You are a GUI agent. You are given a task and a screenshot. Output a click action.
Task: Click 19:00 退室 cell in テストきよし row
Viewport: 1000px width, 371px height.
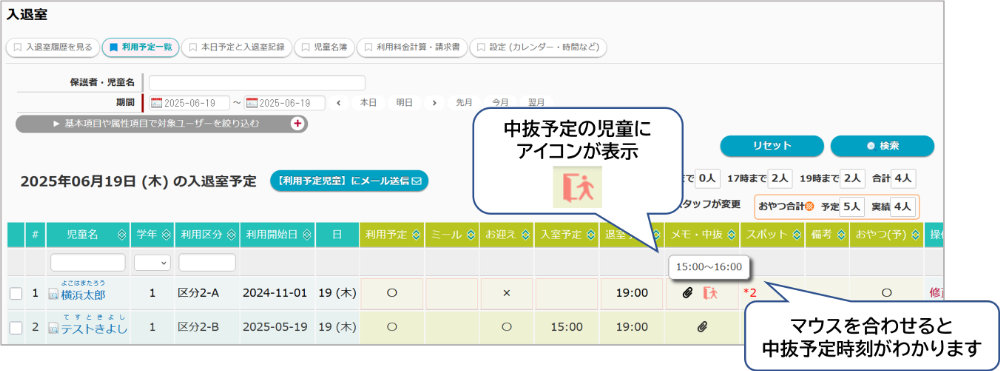[x=631, y=327]
